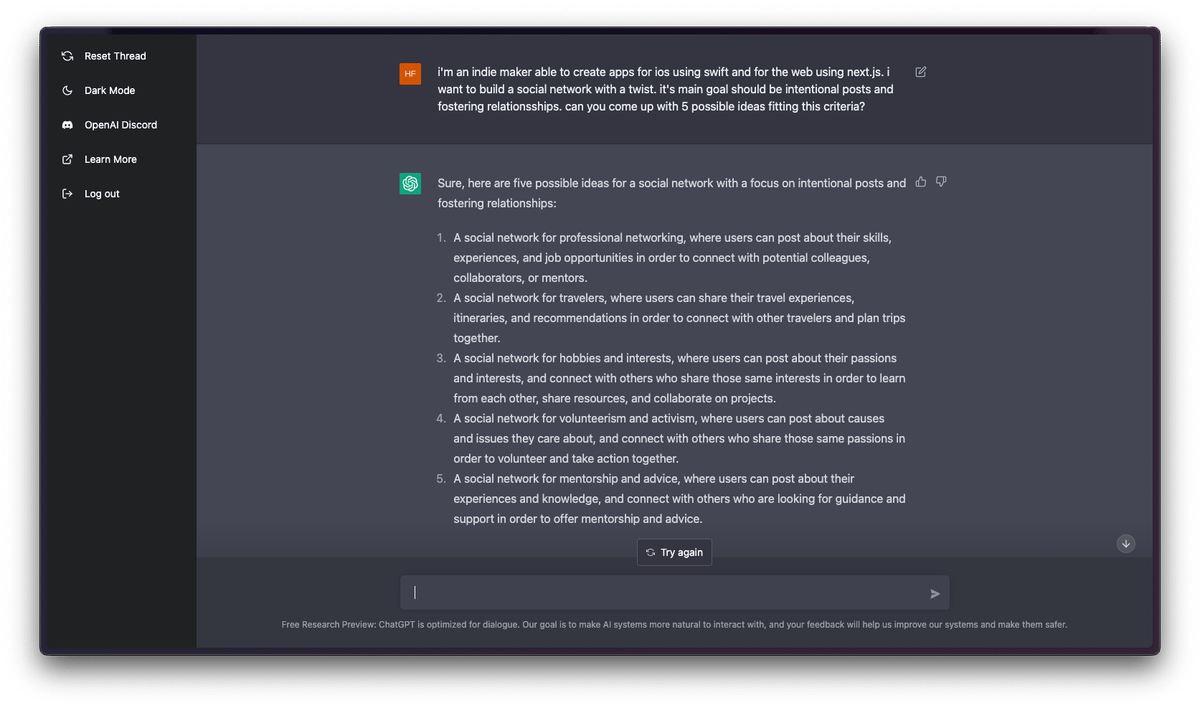Give the response a thumbs down
Screen dimensions: 1200x708
coord(941,182)
